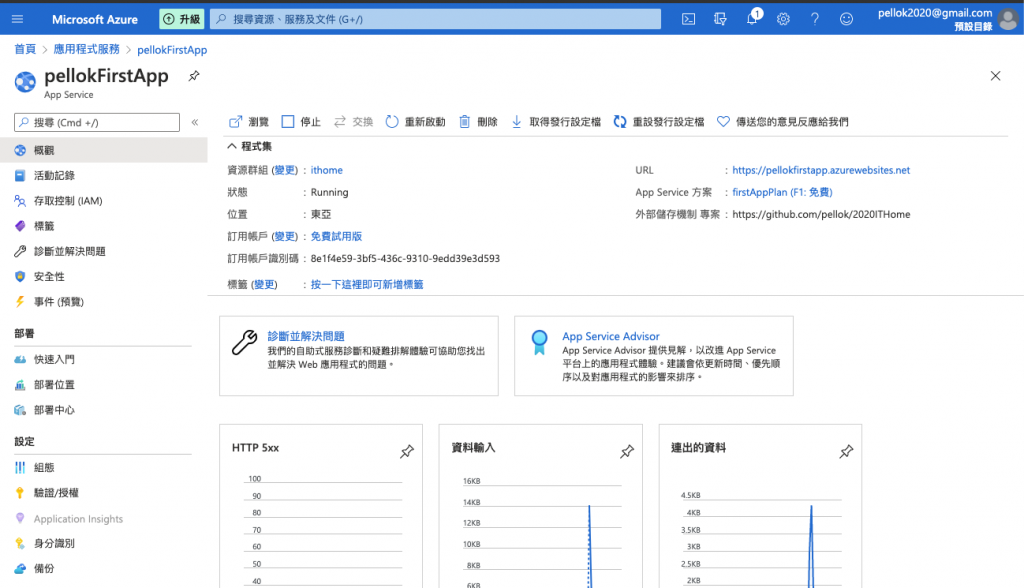1024x588 pixels.
Task: Click 按一下這裡即可新增標籤 link
Action: [x=367, y=284]
